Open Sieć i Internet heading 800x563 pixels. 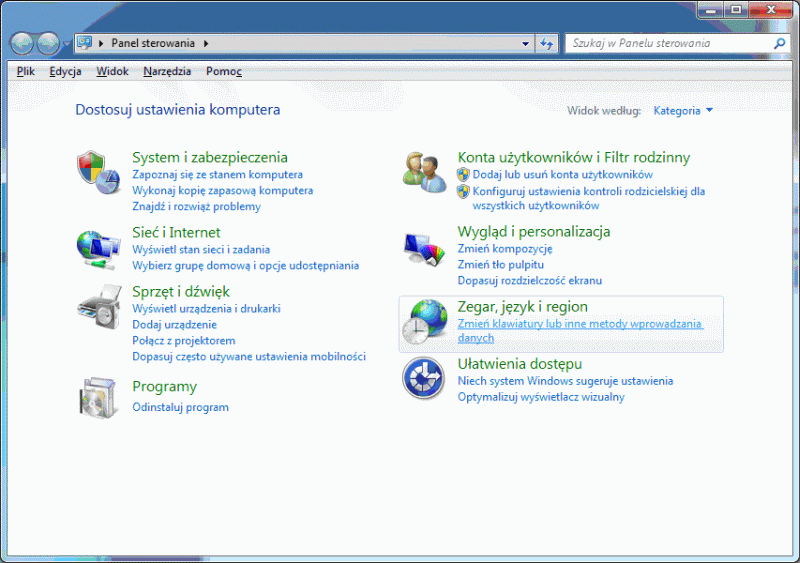[176, 233]
